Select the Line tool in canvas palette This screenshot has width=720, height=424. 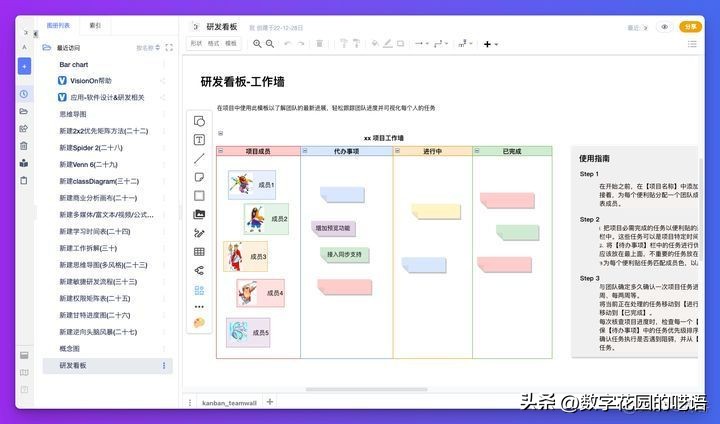pyautogui.click(x=199, y=158)
